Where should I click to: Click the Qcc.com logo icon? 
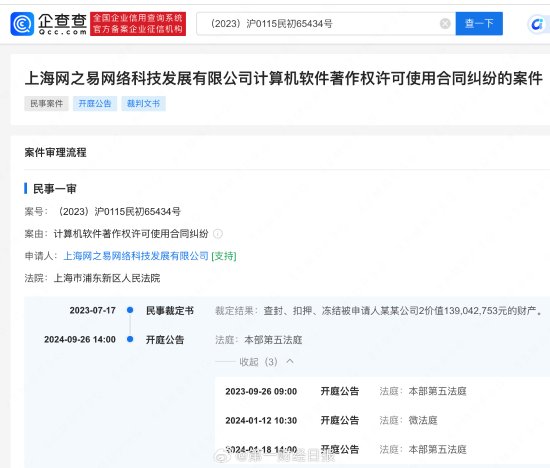[x=22, y=24]
